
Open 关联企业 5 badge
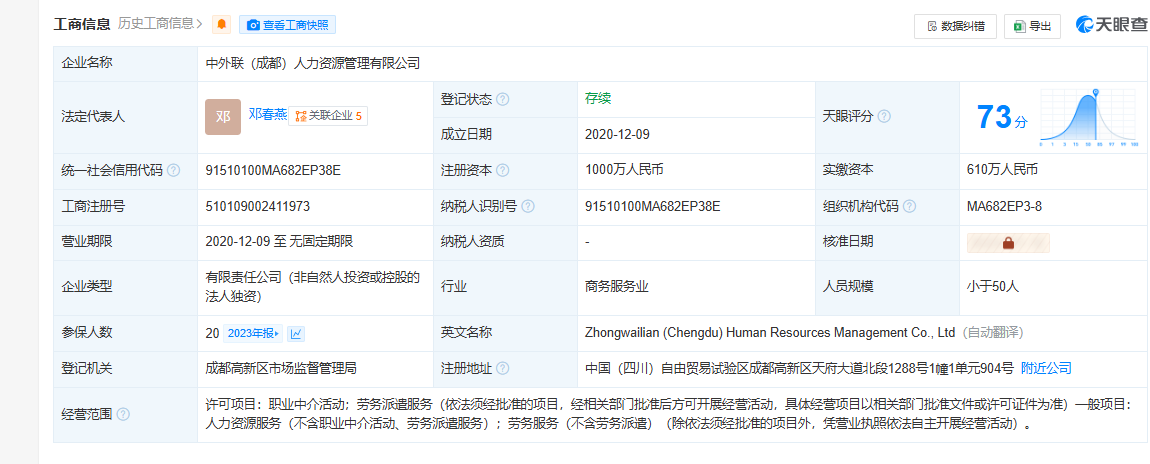click(x=329, y=116)
